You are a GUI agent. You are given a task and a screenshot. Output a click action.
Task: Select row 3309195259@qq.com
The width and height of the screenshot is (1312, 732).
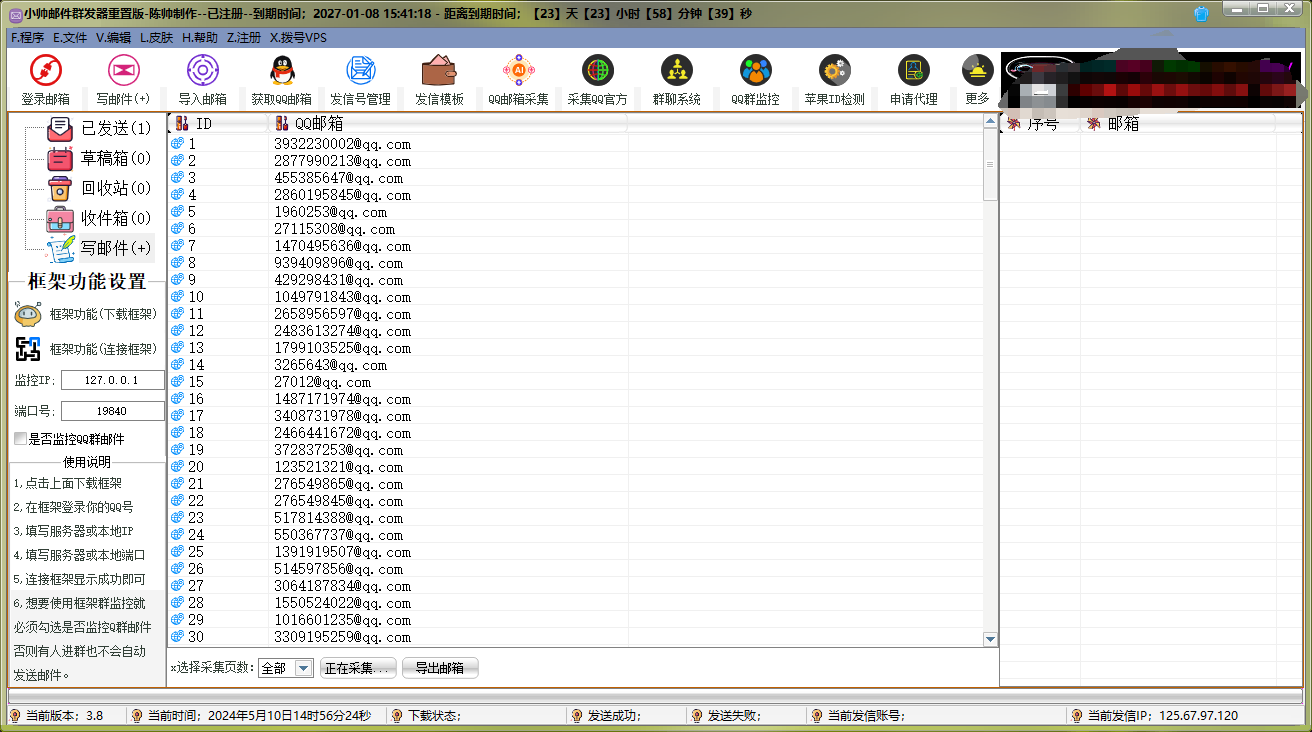click(x=576, y=637)
